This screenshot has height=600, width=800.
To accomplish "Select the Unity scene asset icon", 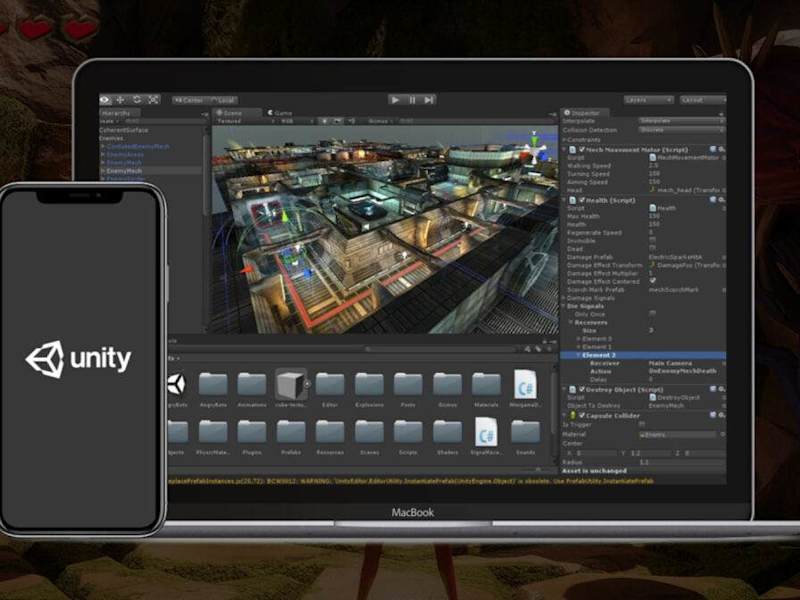I will coord(177,384).
